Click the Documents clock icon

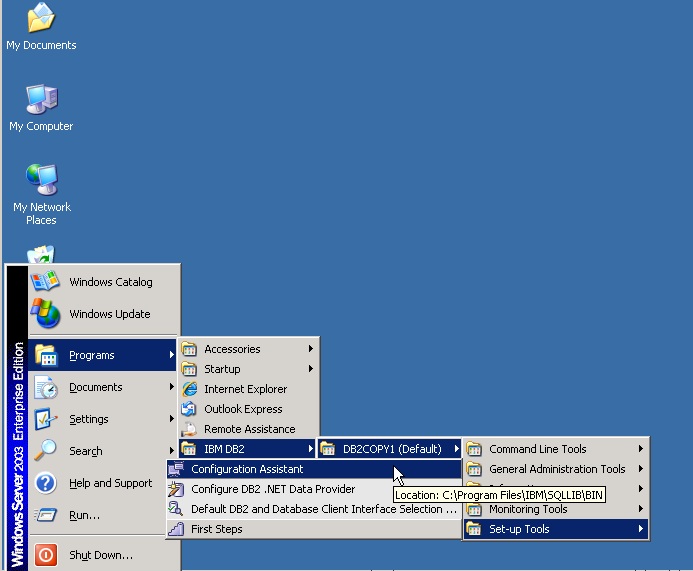point(46,387)
